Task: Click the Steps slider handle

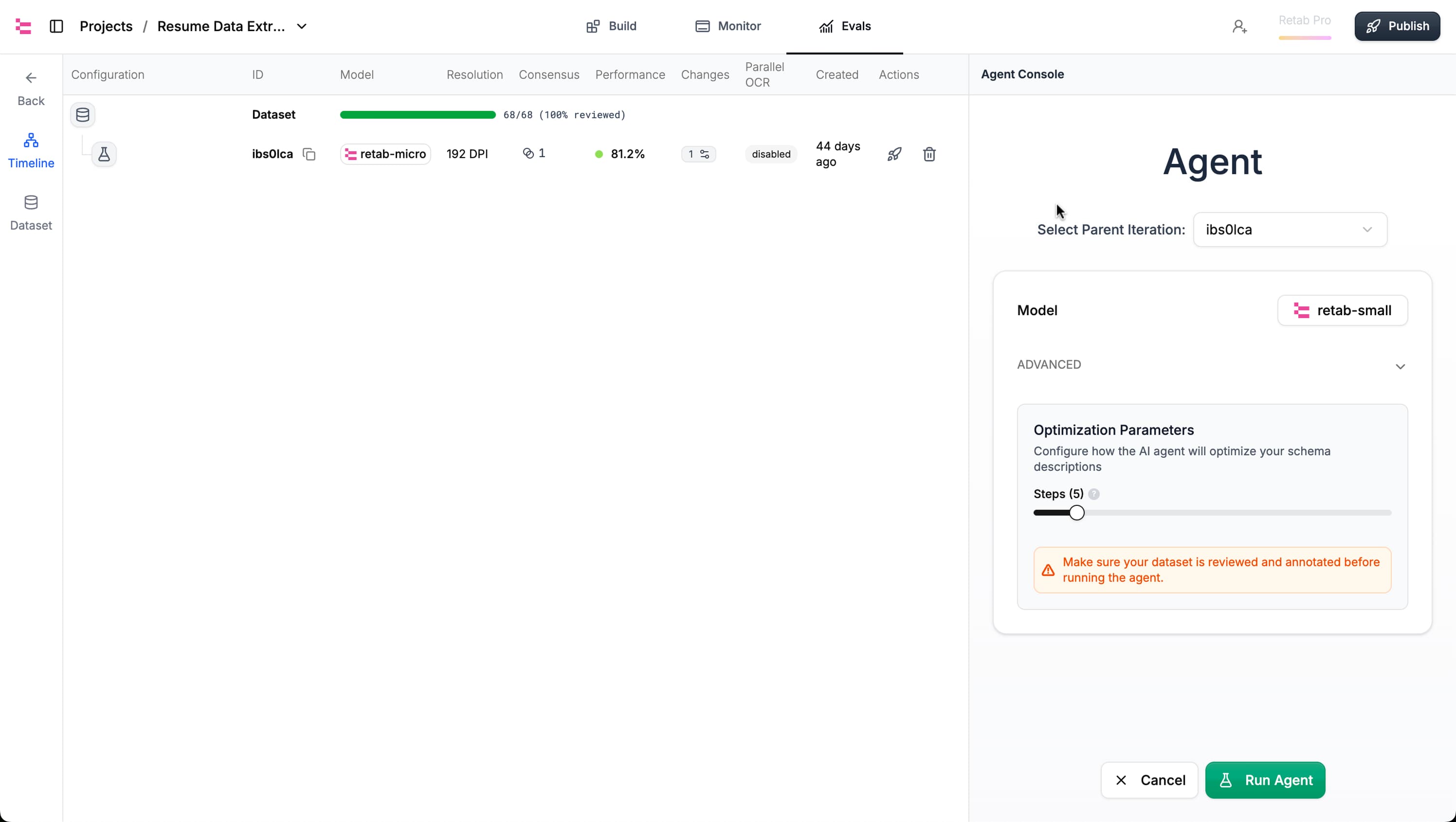Action: [x=1077, y=512]
